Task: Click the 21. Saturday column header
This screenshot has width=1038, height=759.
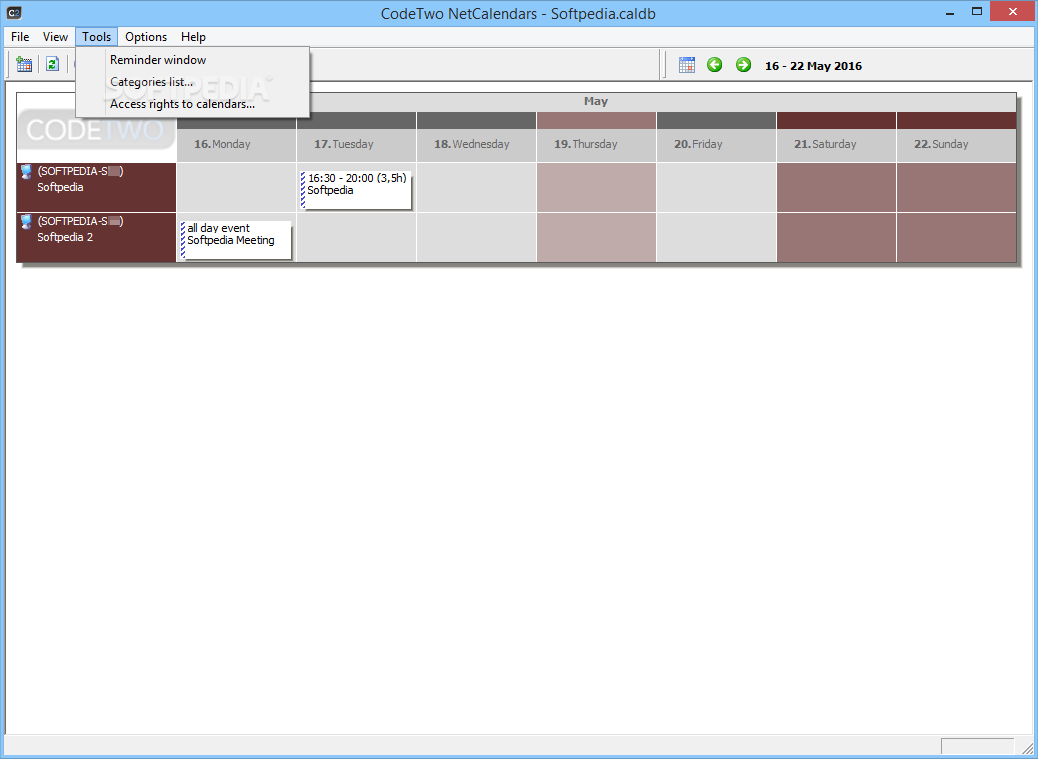Action: coord(836,144)
